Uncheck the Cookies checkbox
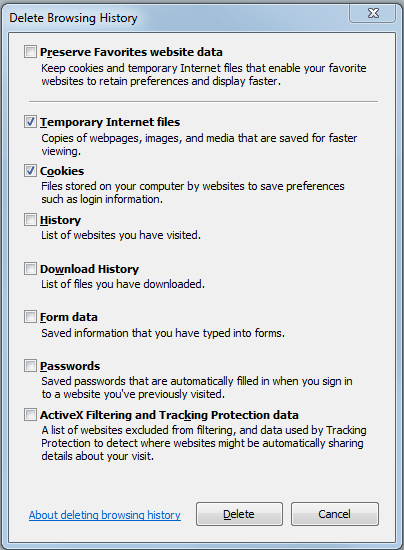The height and width of the screenshot is (550, 404). (x=30, y=171)
